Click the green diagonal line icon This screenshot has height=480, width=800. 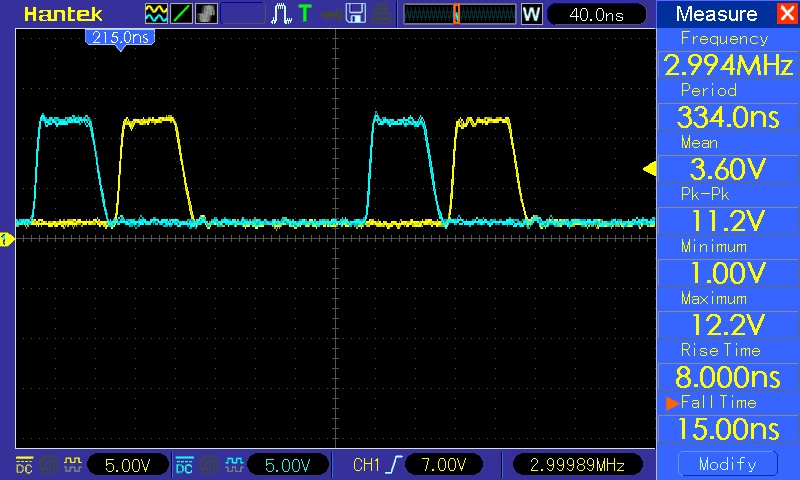tap(181, 14)
